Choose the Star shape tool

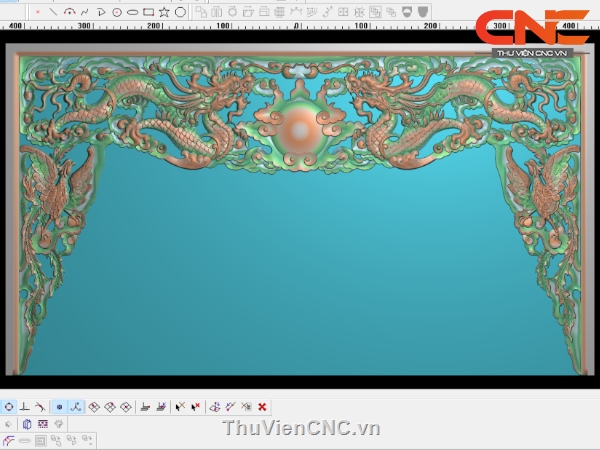point(164,12)
